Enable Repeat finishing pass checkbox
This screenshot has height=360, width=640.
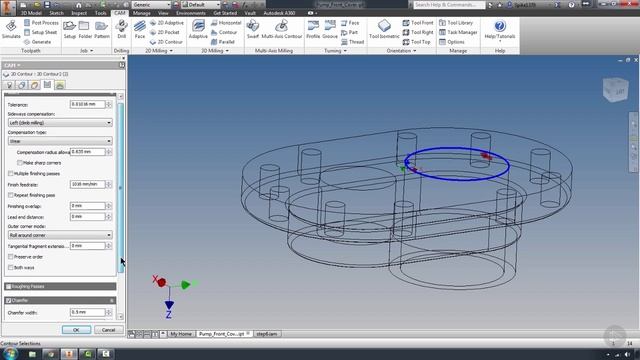click(x=11, y=195)
